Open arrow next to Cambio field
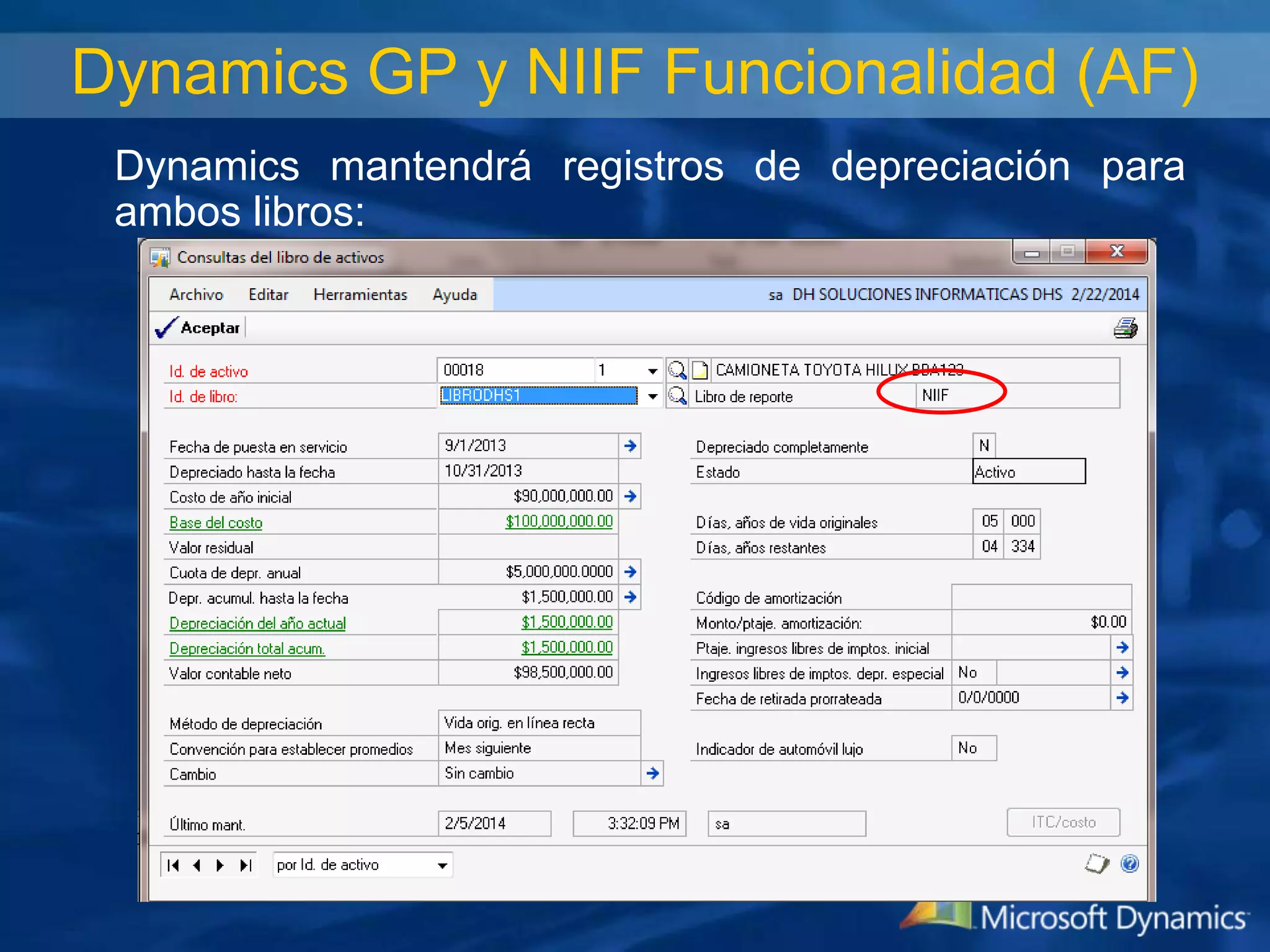 [652, 773]
